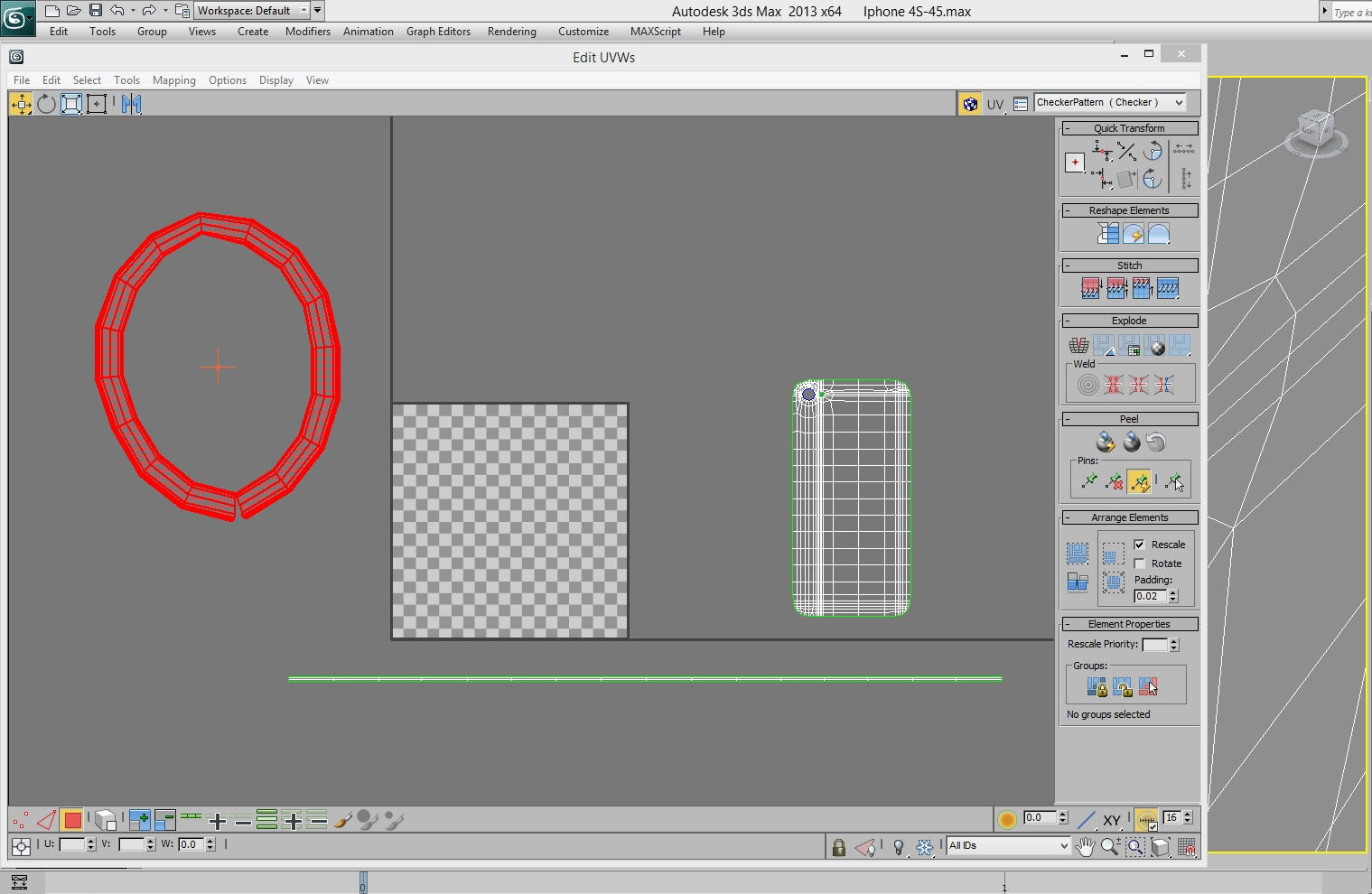Click the Mirror Horizontal tool
This screenshot has height=894, width=1372.
click(132, 104)
